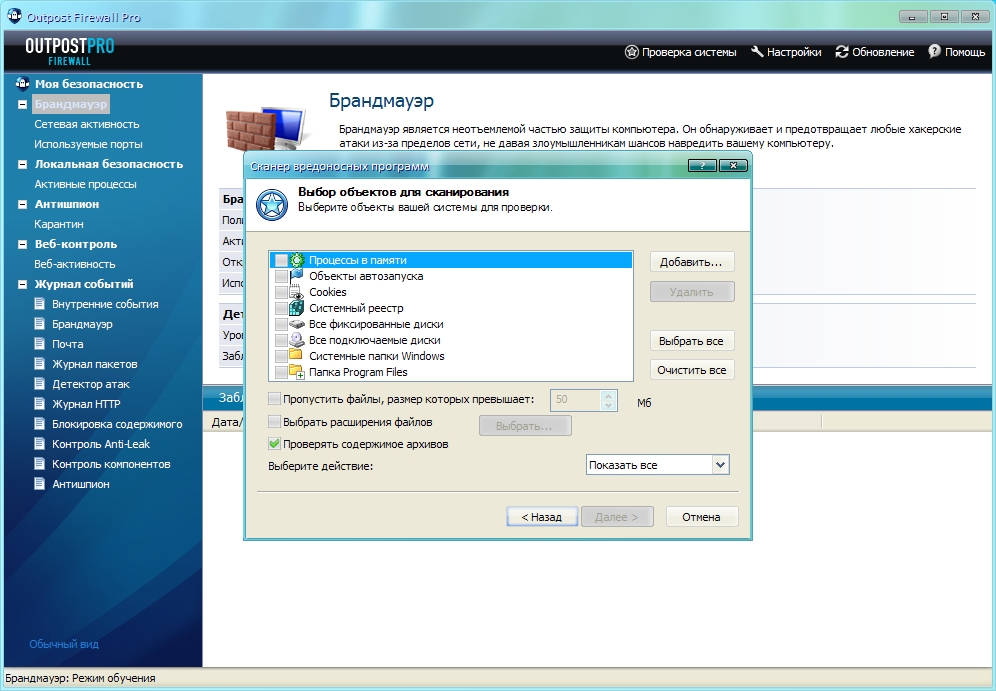Cancel the scanner wizard with Отмена
Viewport: 996px width, 691px height.
pyautogui.click(x=701, y=516)
